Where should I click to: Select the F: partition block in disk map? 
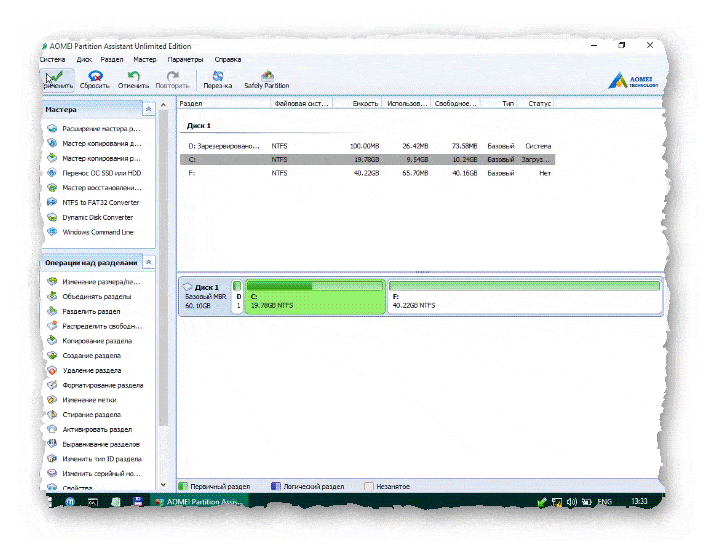524,296
